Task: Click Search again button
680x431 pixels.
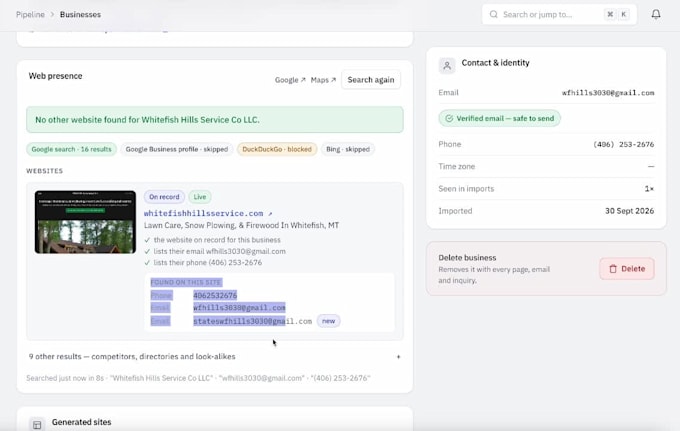Action: (371, 80)
